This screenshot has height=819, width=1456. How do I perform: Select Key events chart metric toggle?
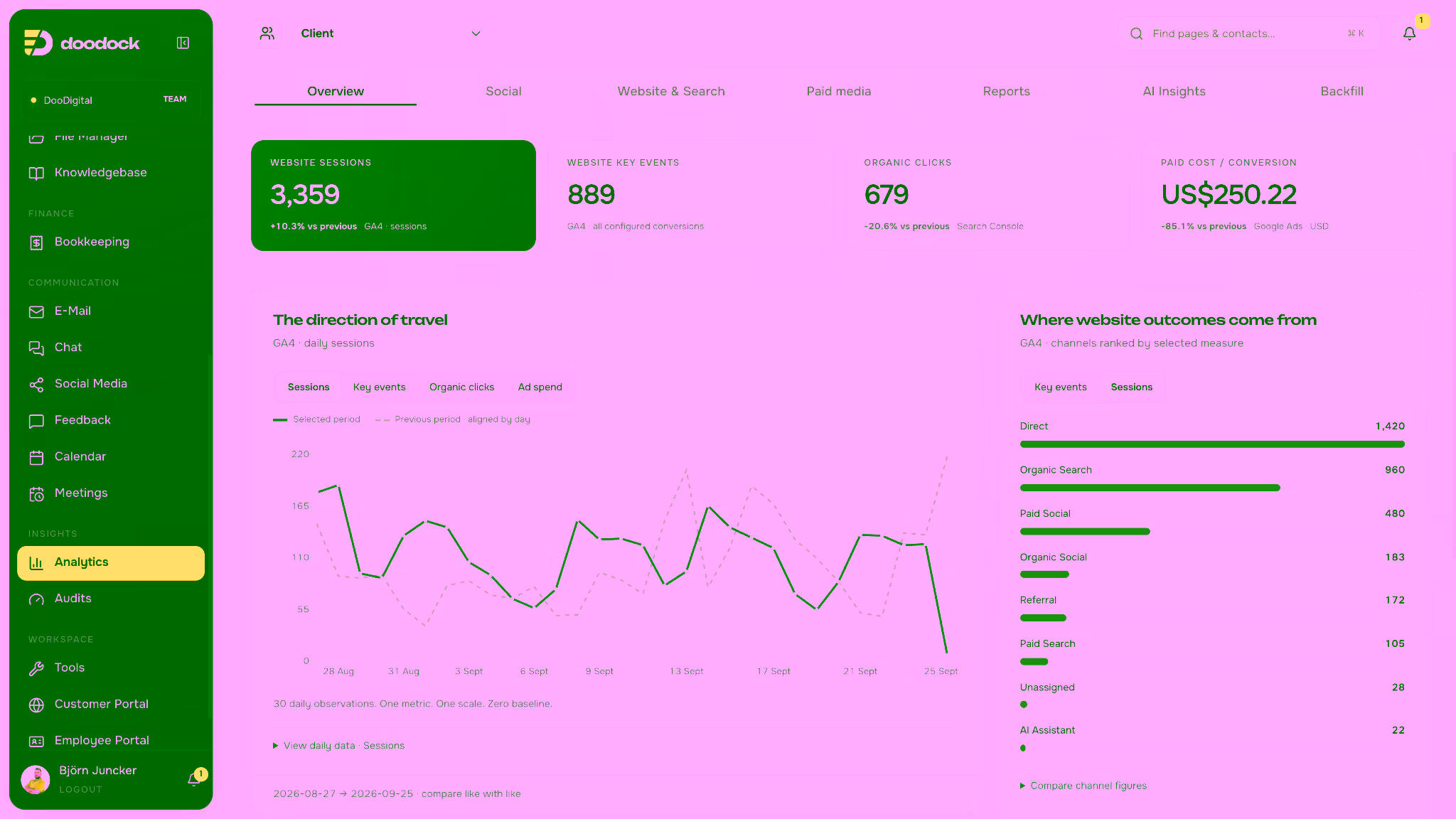379,387
